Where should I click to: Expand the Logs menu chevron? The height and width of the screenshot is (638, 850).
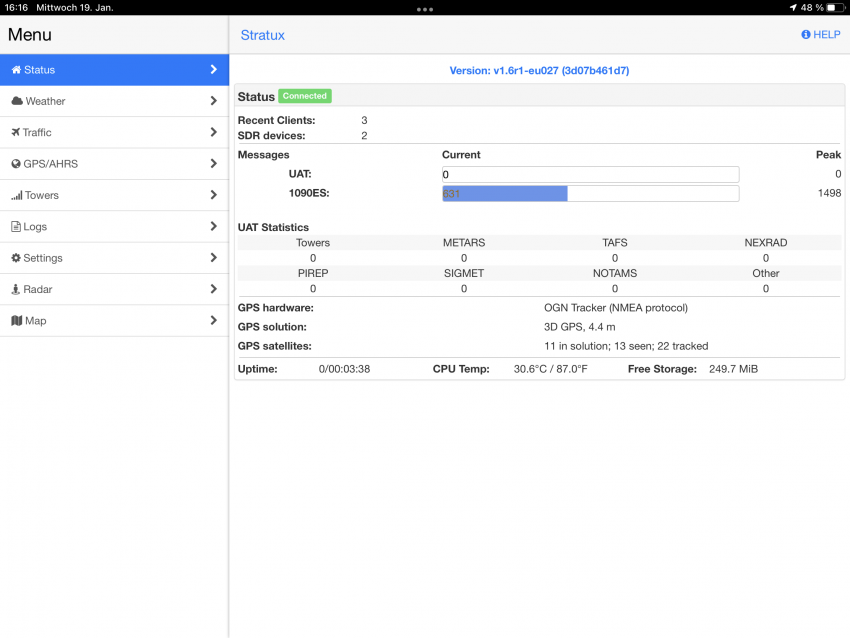214,227
